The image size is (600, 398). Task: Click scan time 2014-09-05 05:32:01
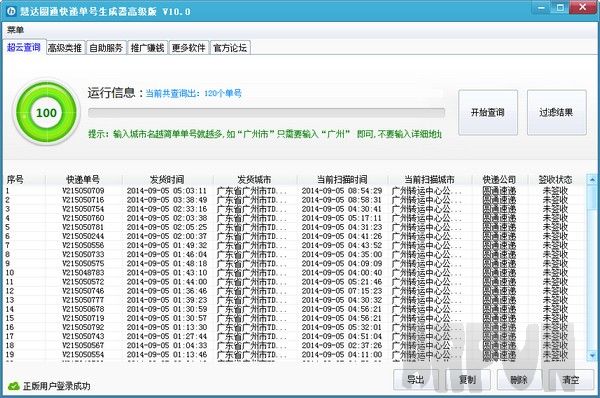coord(342,327)
